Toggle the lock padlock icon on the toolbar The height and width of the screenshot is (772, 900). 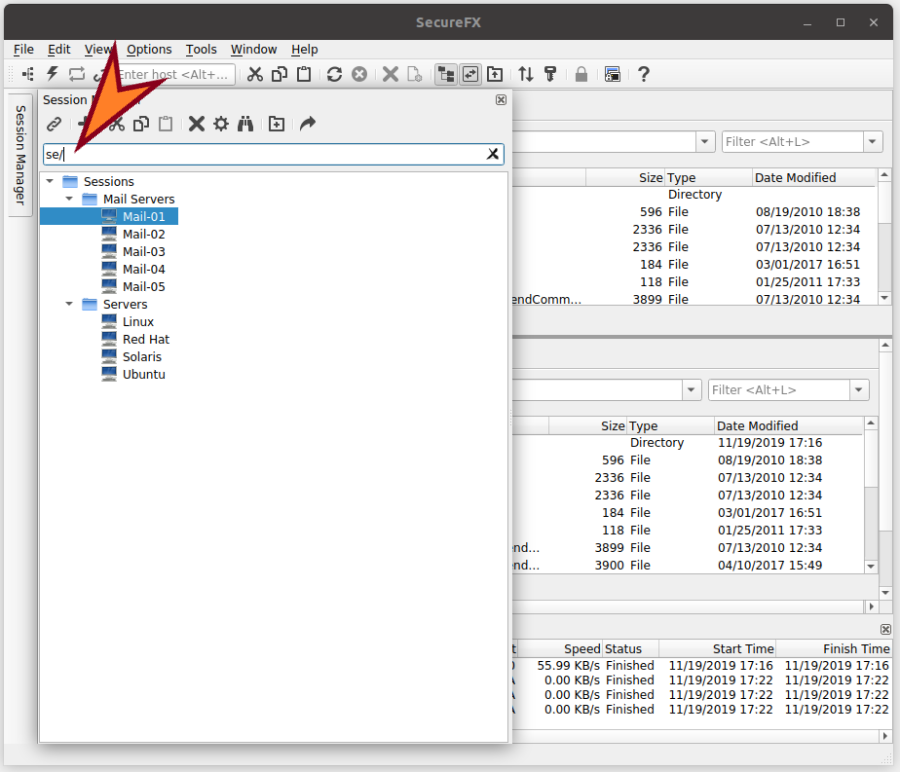point(581,73)
